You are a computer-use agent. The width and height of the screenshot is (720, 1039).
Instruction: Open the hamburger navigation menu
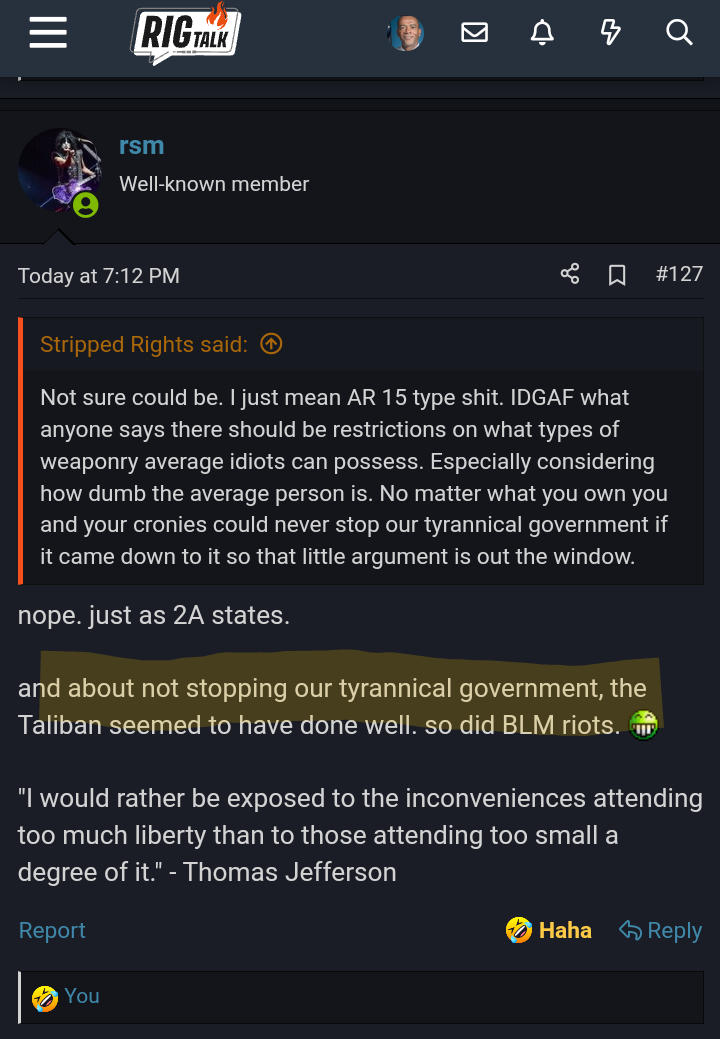[x=48, y=33]
